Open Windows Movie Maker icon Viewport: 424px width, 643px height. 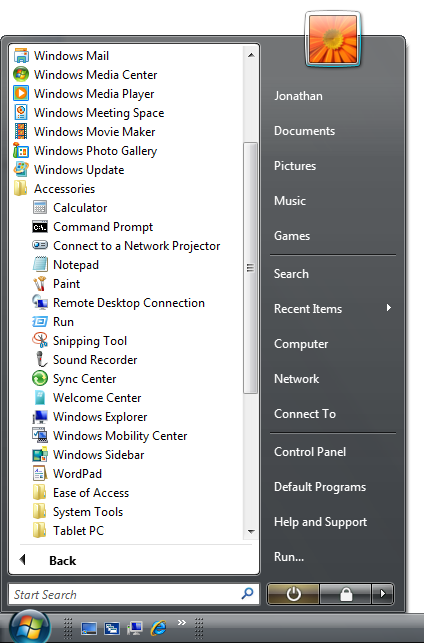(x=21, y=131)
